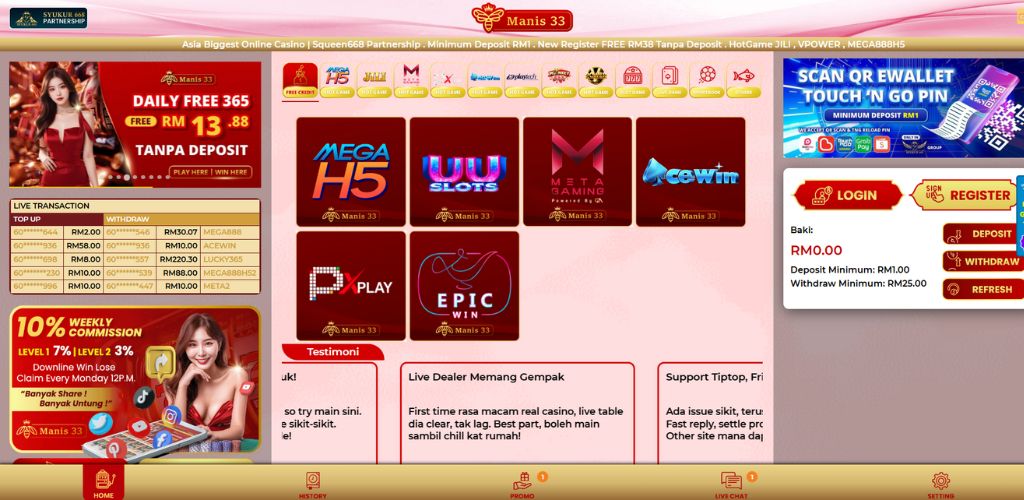Image resolution: width=1024 pixels, height=500 pixels.
Task: Select the ACEWIN cell in transactions
Action: click(230, 245)
